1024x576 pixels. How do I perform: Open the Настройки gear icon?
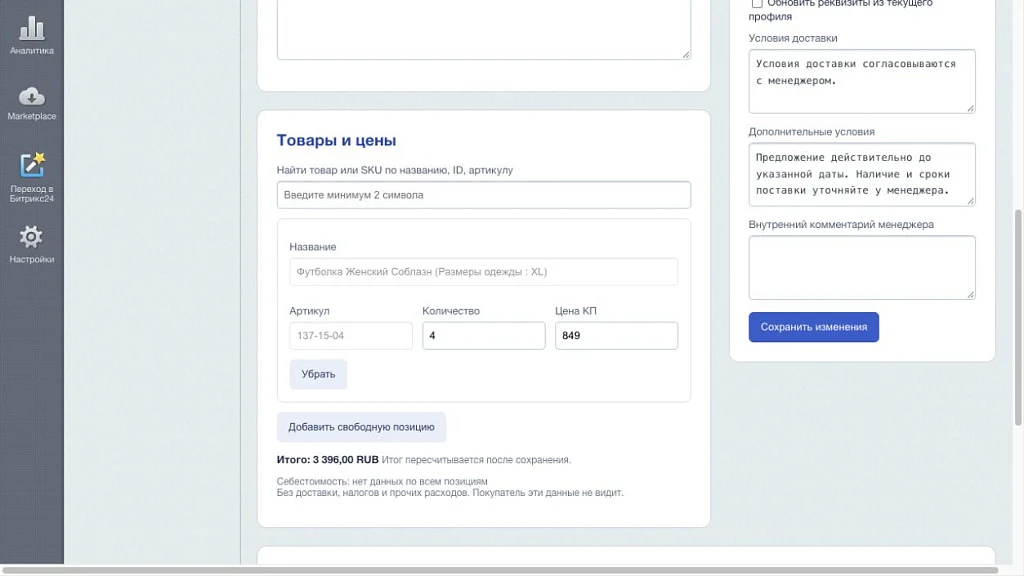point(31,236)
